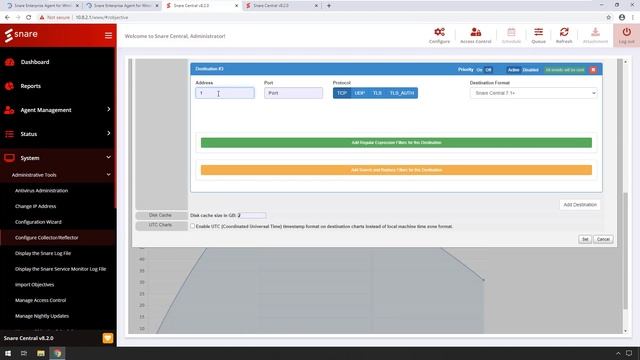640x360 pixels.
Task: Click the Status list icon
Action: (9, 134)
